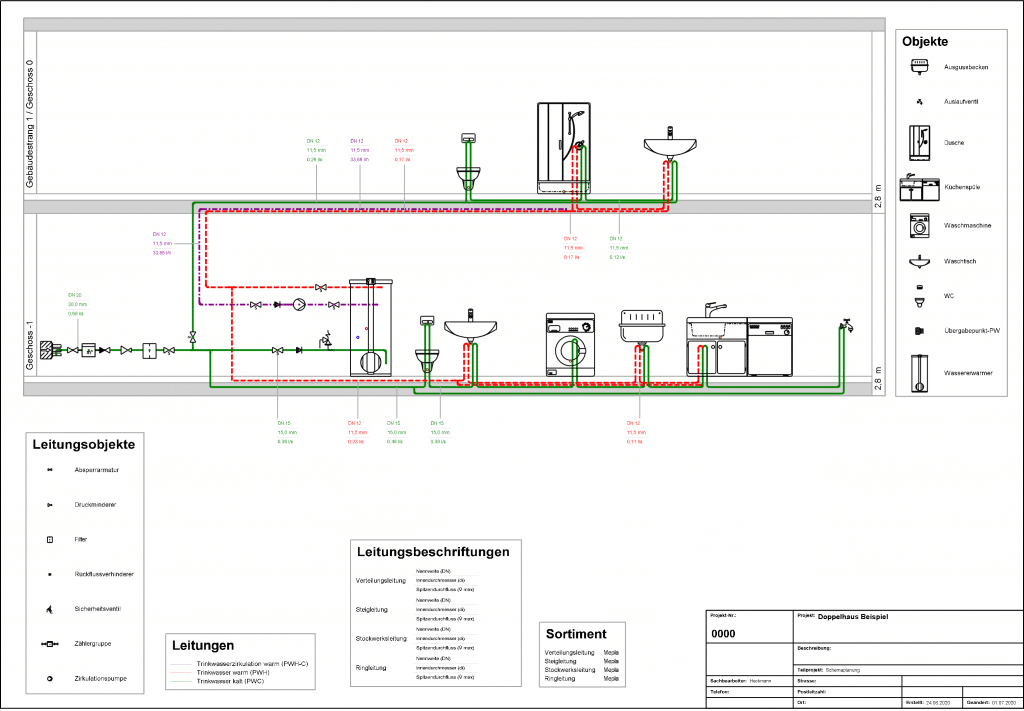Click the water heater tank in the schematic
Viewport: 1024px width, 711px height.
tap(370, 326)
